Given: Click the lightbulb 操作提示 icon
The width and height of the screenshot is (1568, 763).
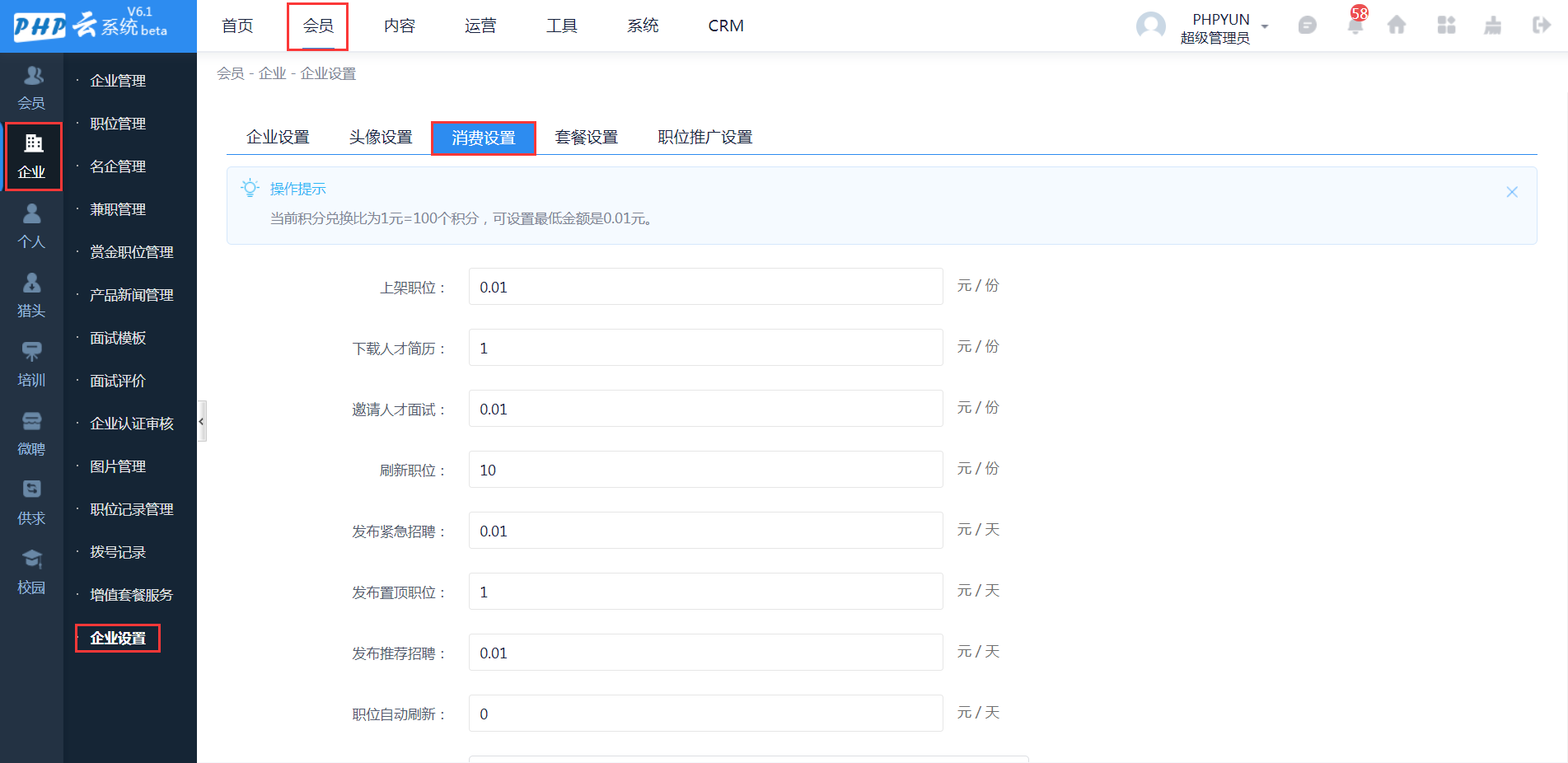Looking at the screenshot, I should point(250,188).
